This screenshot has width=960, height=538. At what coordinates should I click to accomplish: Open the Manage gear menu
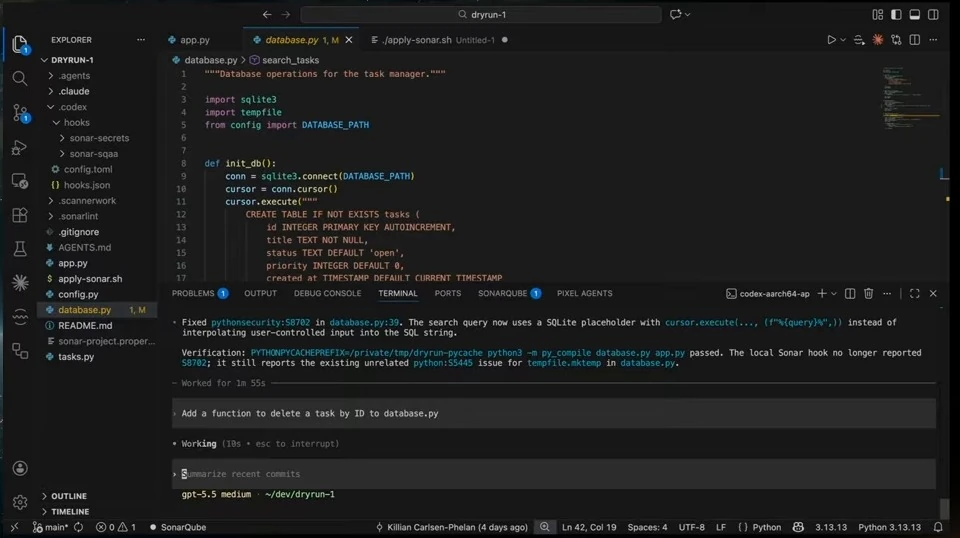(x=20, y=502)
